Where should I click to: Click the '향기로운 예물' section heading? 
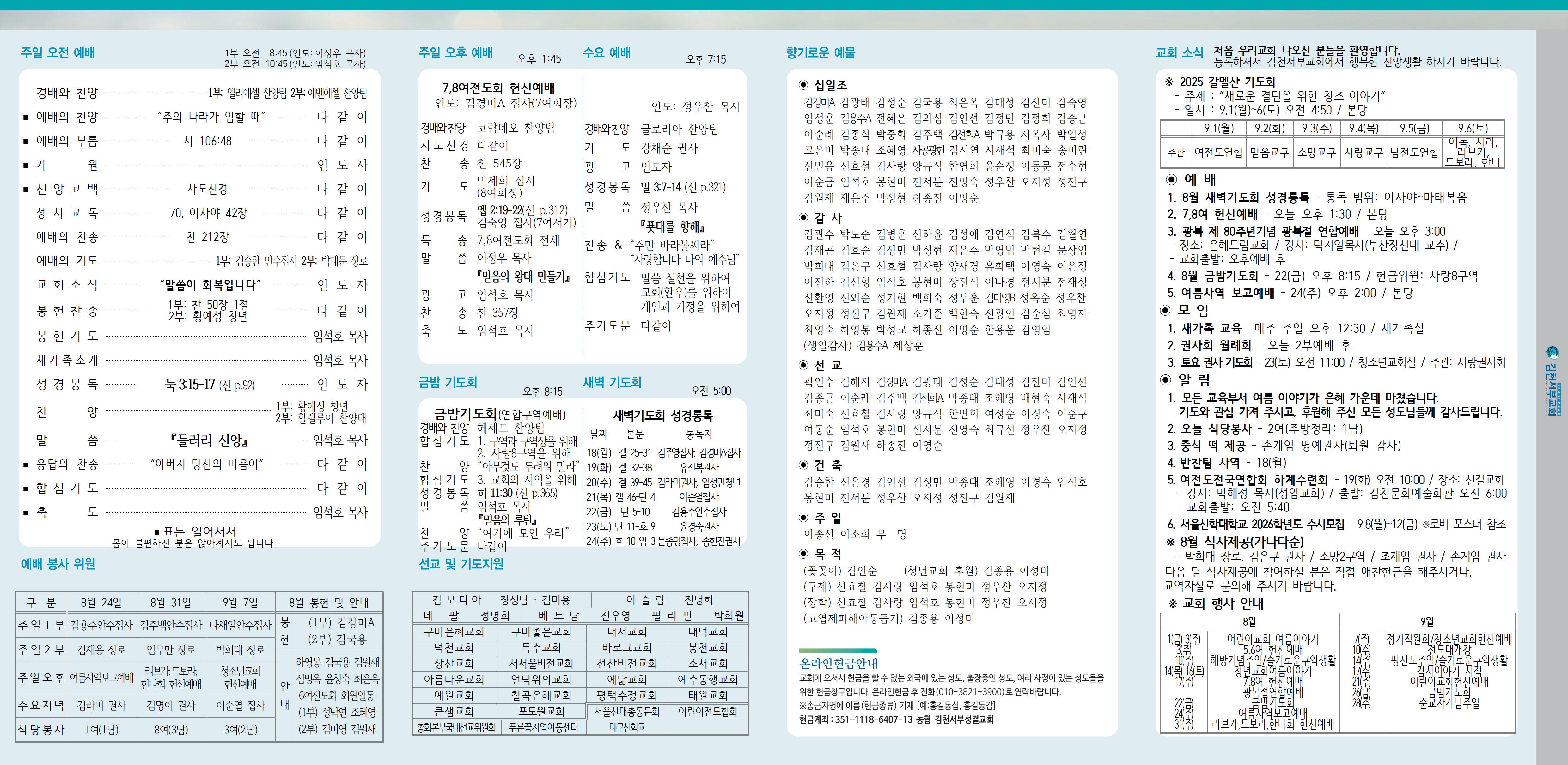click(821, 52)
